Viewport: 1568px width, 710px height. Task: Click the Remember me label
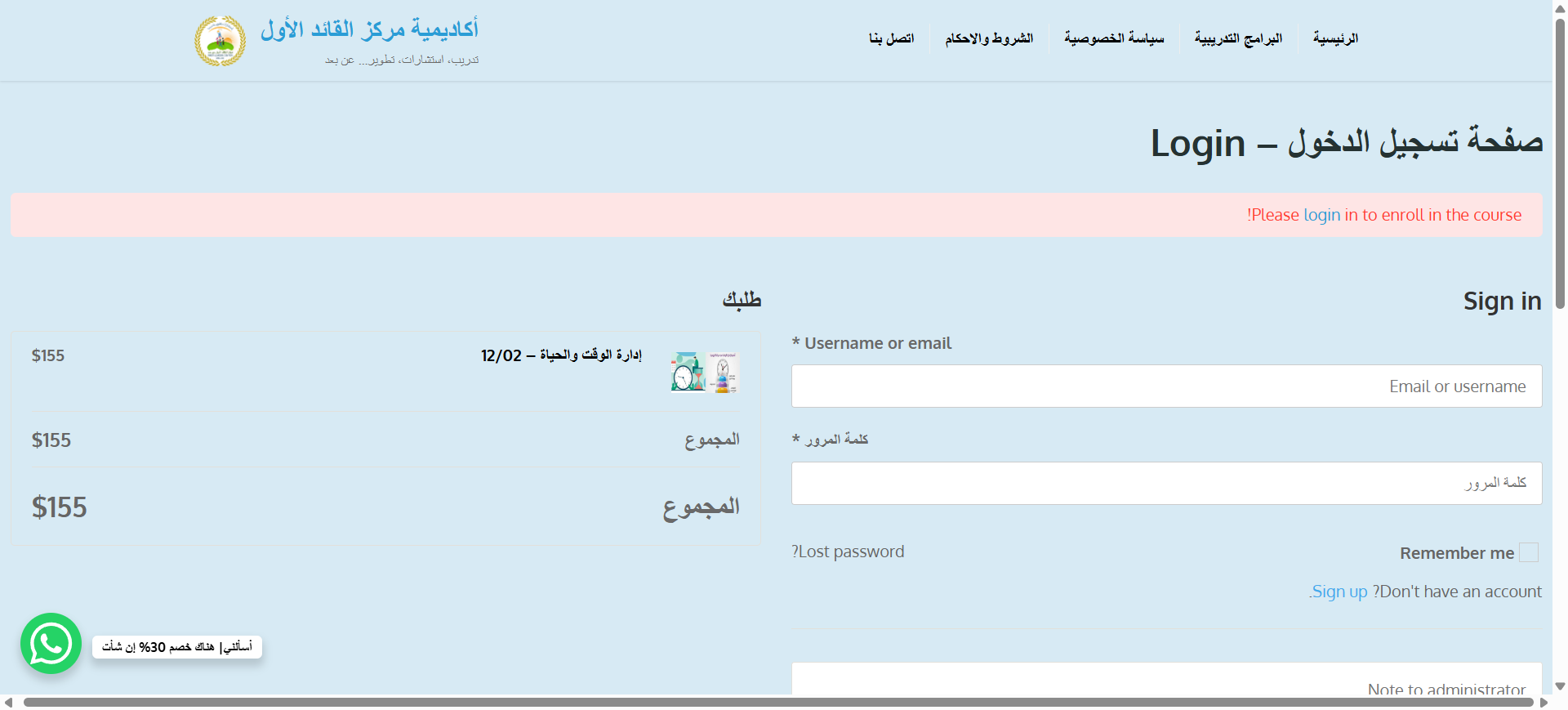coord(1457,553)
